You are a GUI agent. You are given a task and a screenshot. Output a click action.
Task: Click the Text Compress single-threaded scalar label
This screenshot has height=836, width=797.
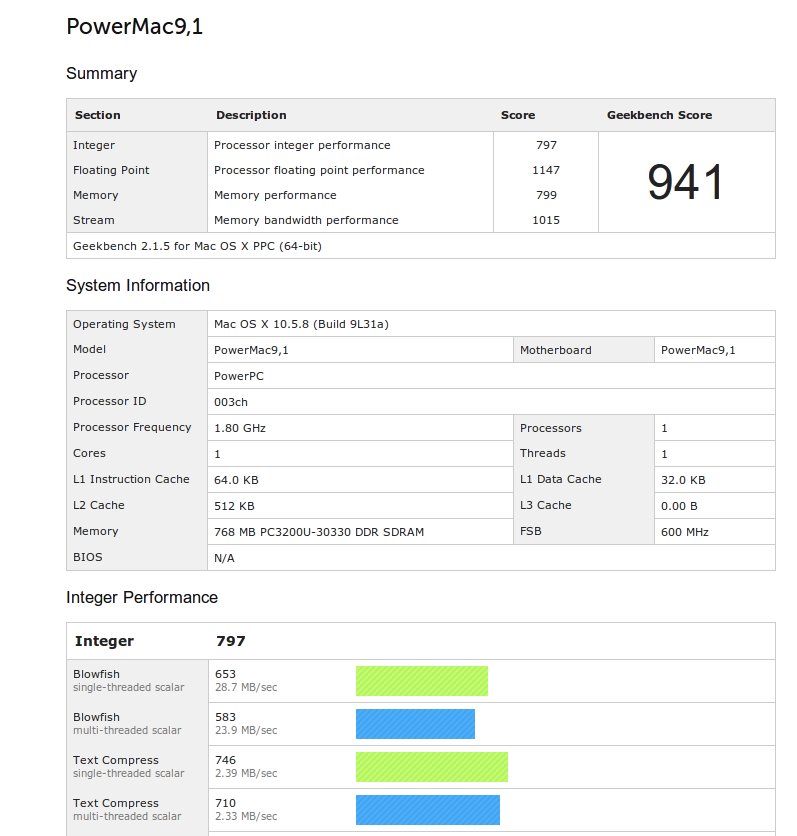click(128, 767)
